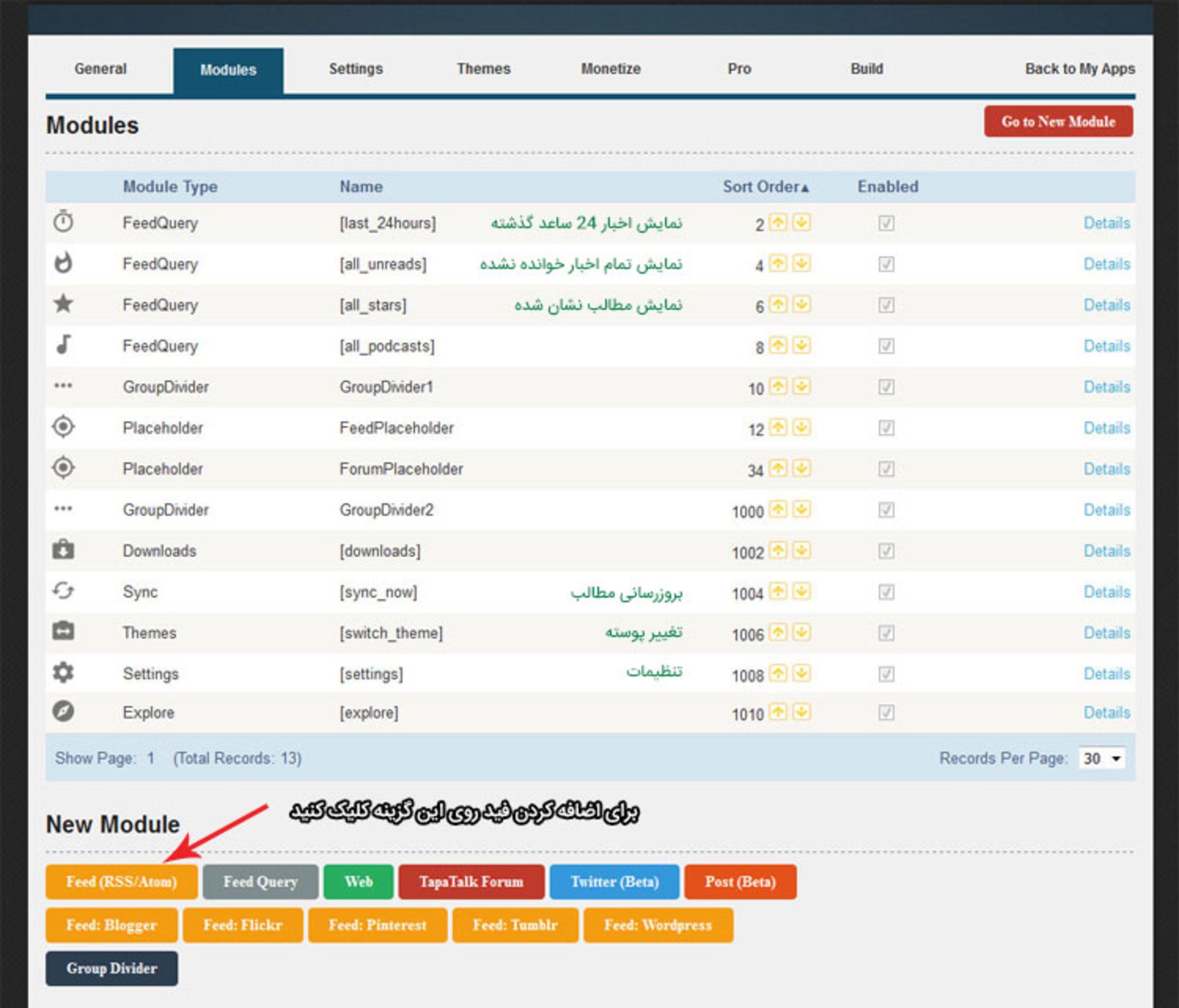Click the move-down arrow for all_unreads row

(801, 264)
